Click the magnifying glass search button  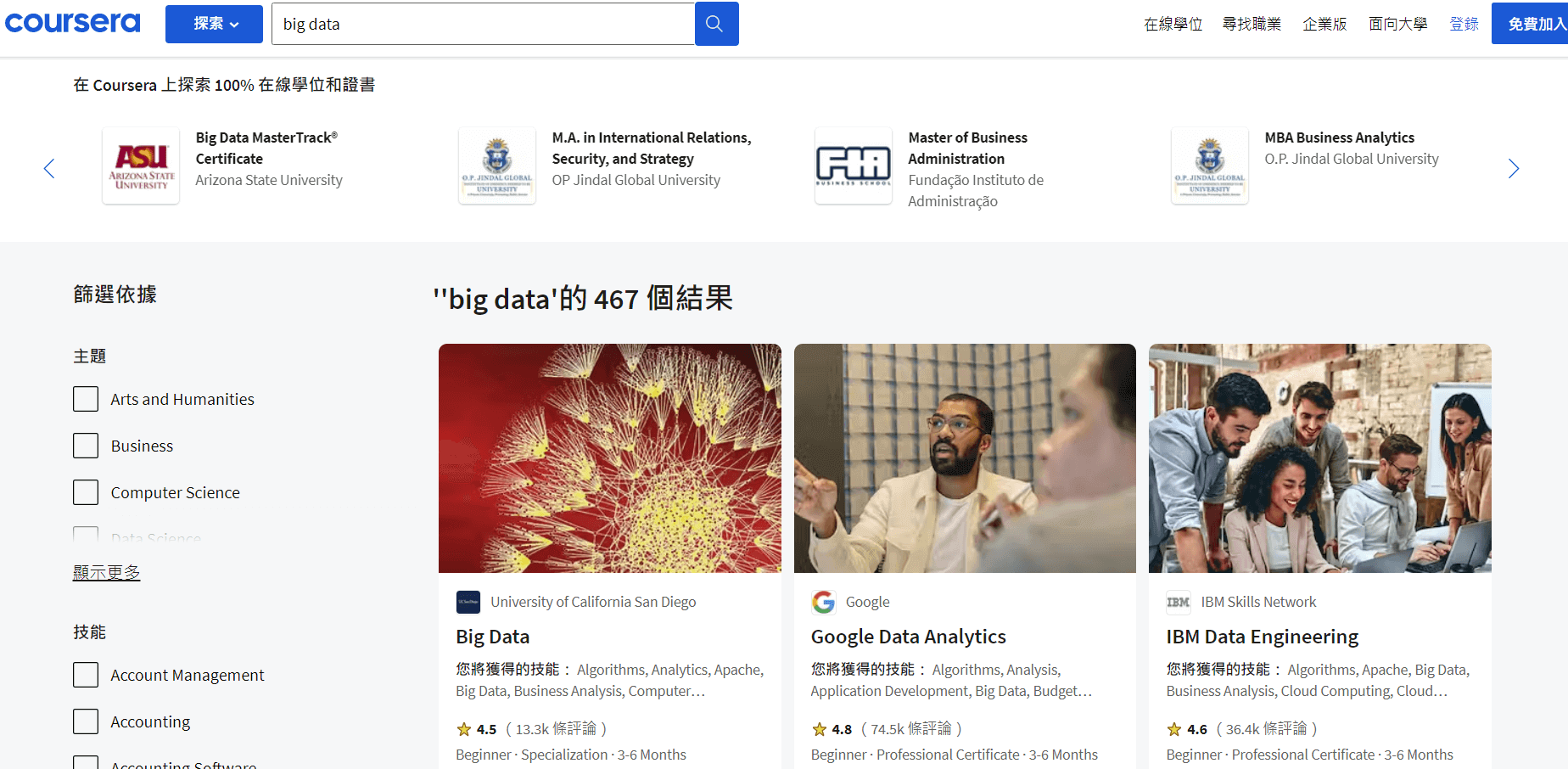[x=716, y=24]
